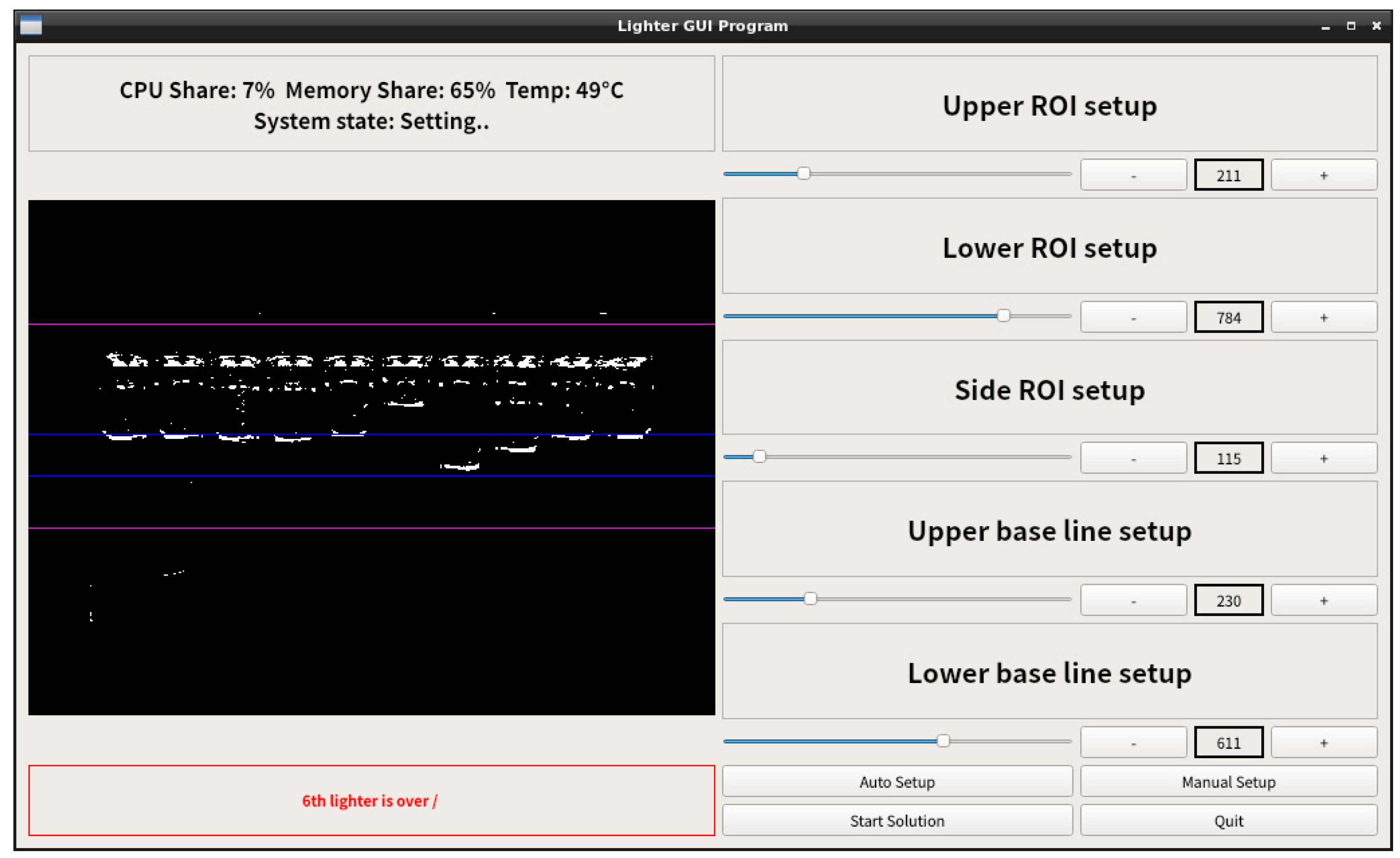Decrease Upper base line value
The image size is (1400, 858).
point(1133,600)
